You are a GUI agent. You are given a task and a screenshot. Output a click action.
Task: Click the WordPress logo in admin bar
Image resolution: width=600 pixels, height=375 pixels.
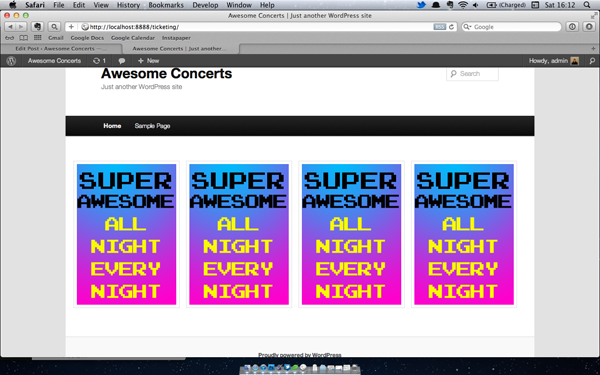[x=11, y=61]
